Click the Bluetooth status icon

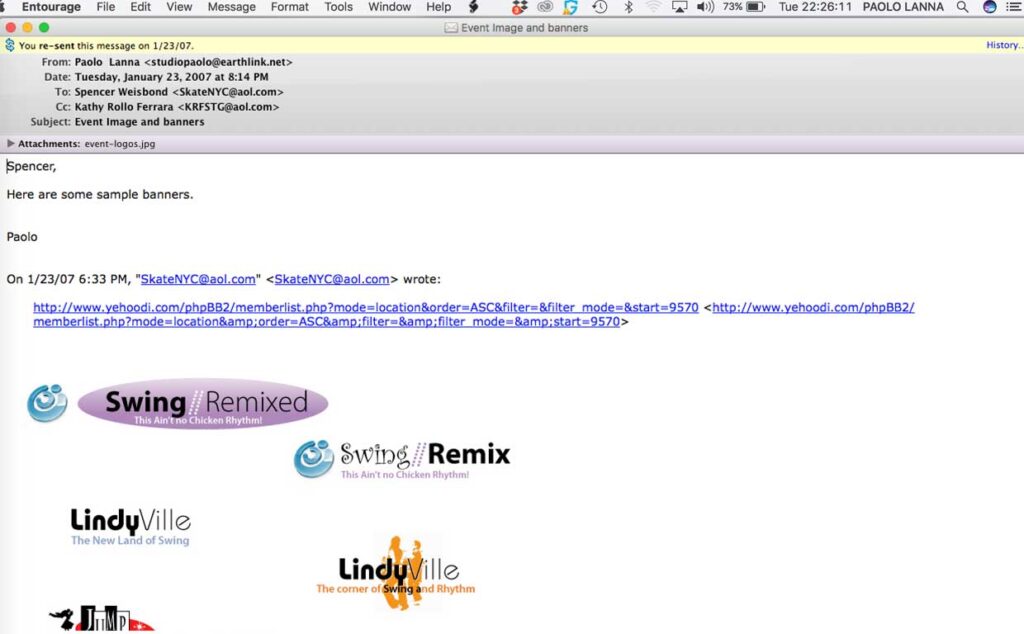628,7
